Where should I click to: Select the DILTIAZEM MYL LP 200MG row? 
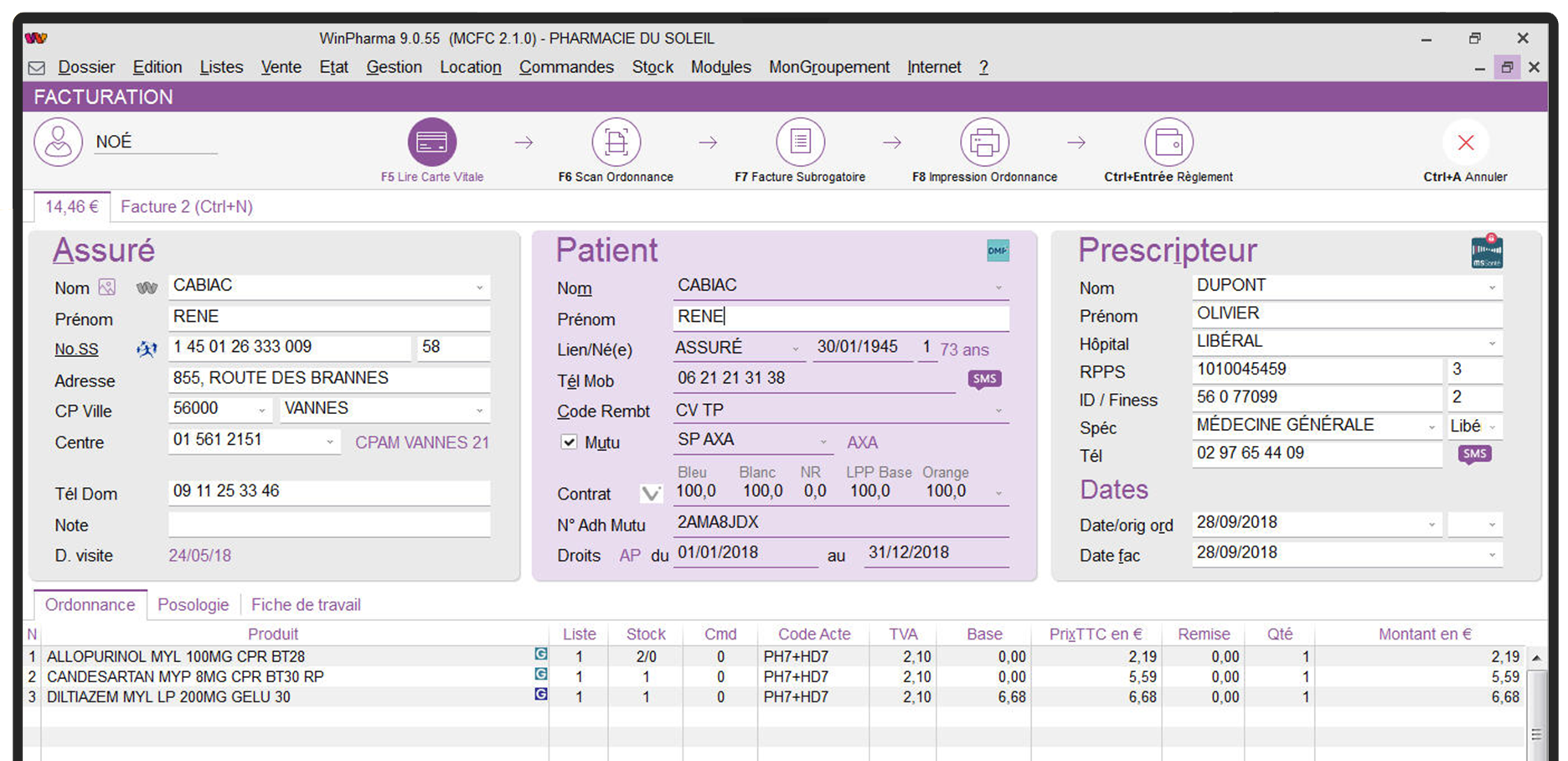click(775, 696)
